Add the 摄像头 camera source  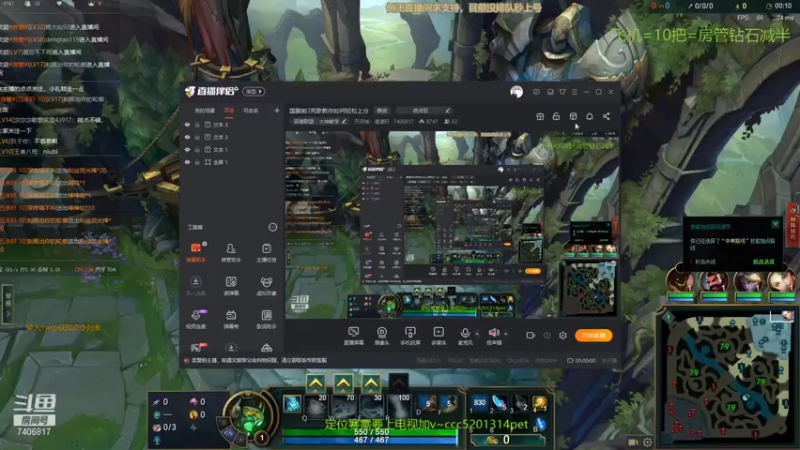[382, 336]
